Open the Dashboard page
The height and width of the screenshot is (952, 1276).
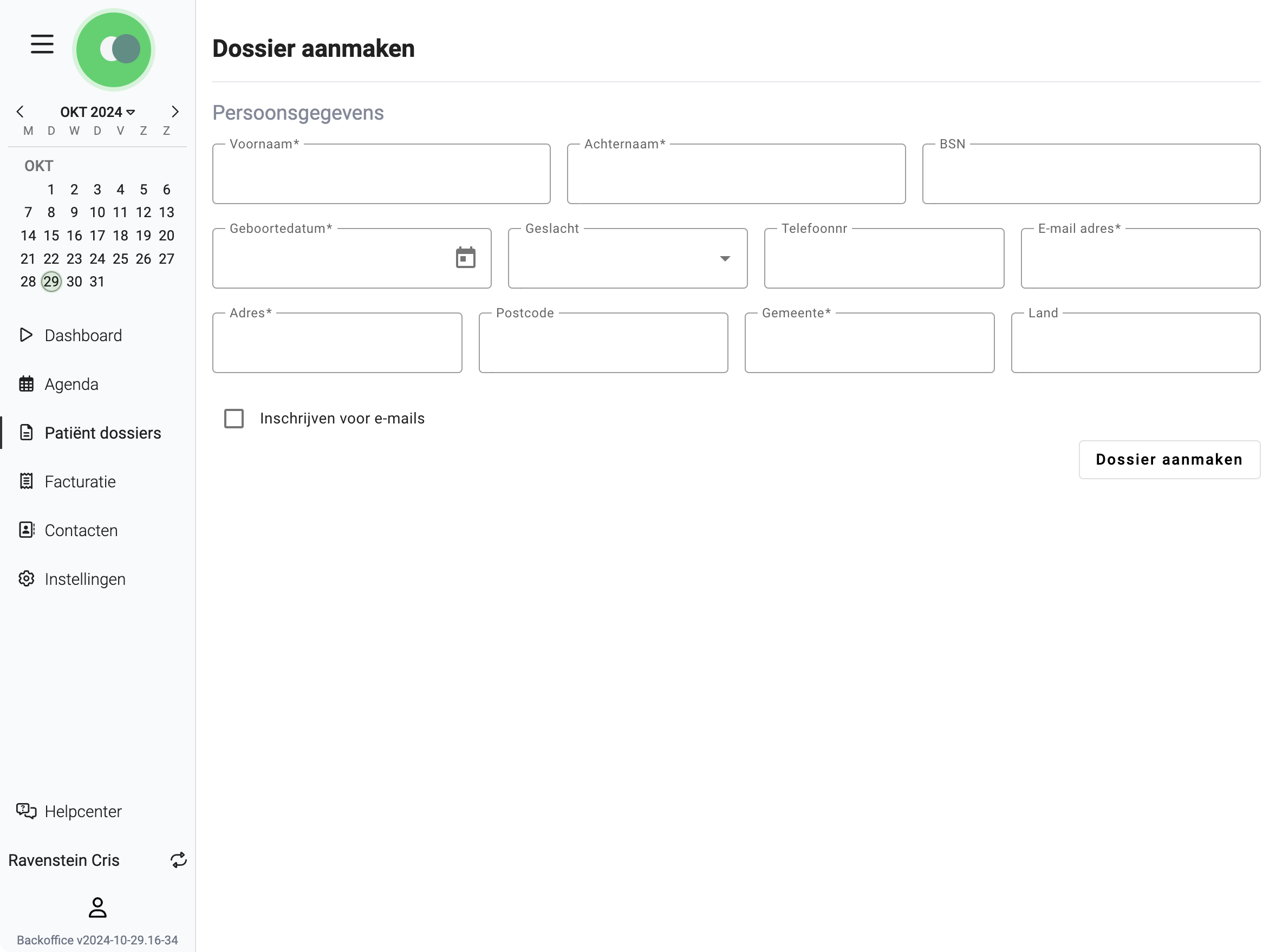(x=83, y=335)
